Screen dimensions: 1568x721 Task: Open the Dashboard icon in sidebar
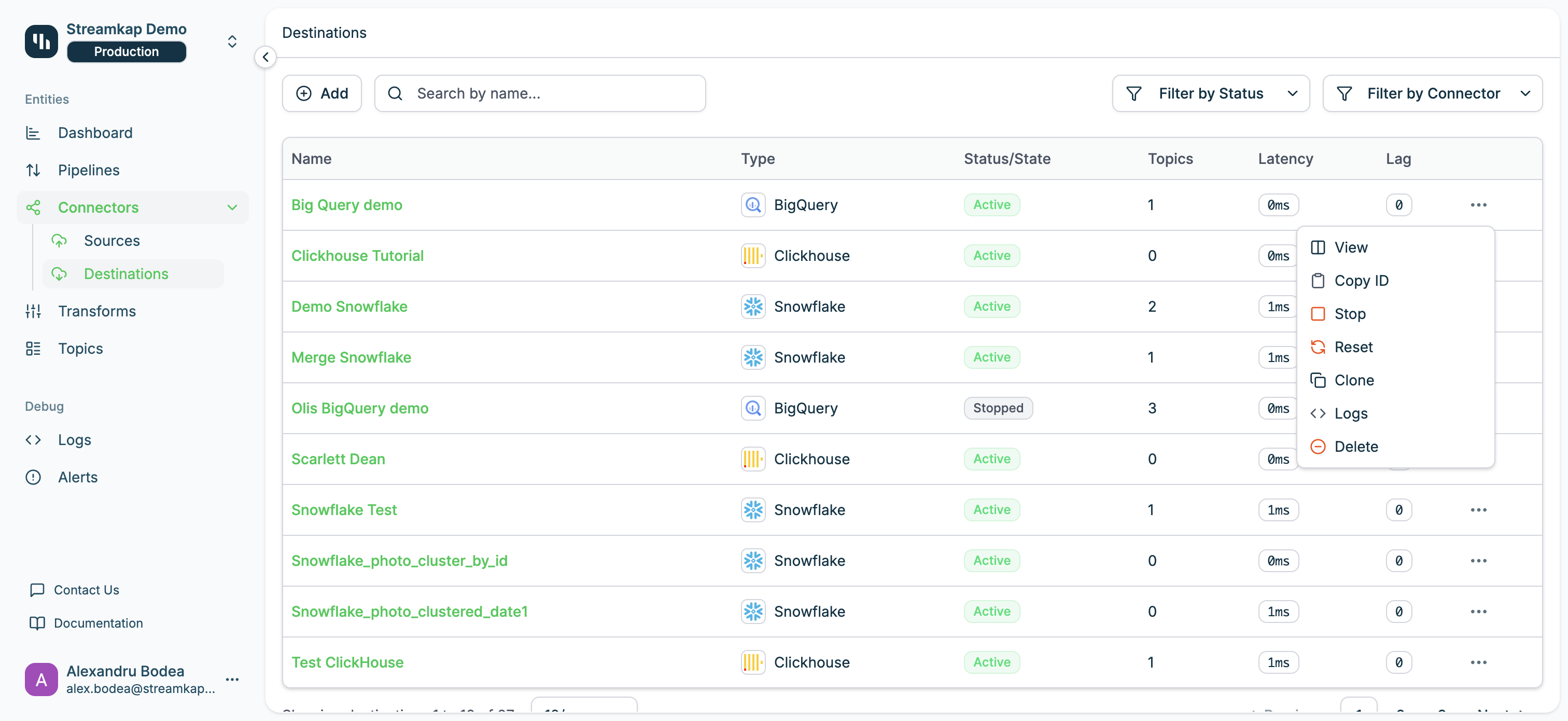coord(34,133)
